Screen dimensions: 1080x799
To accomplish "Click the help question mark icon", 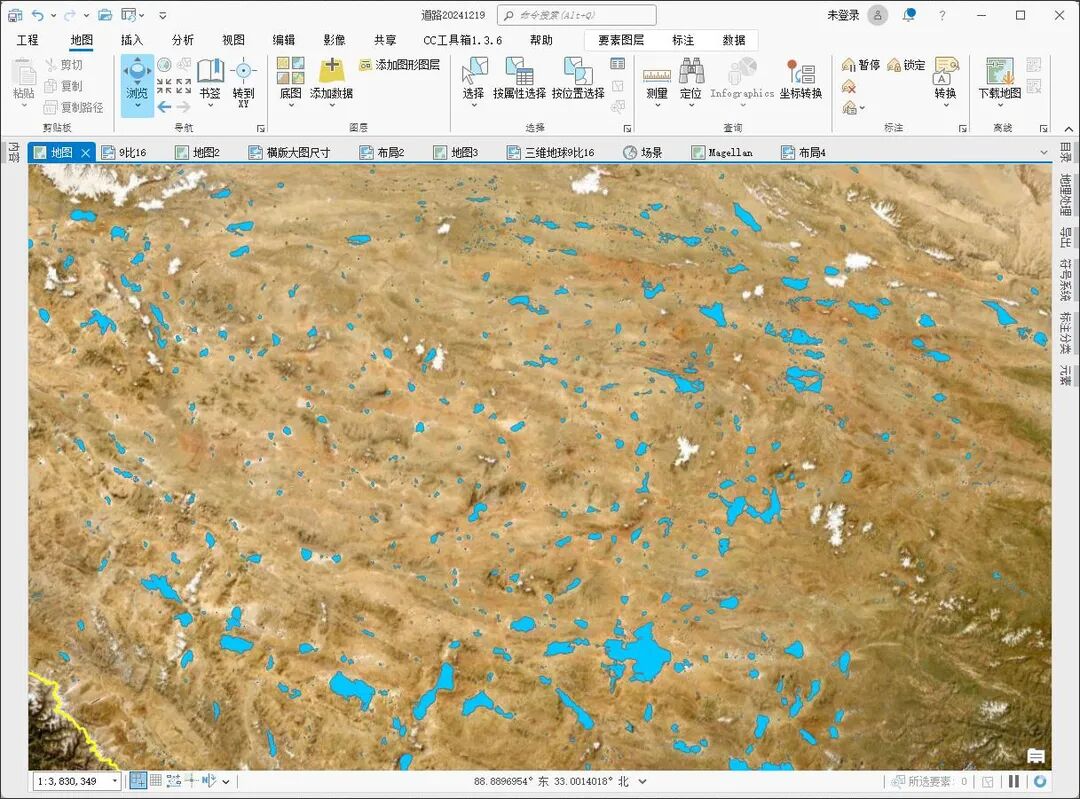I will 942,15.
